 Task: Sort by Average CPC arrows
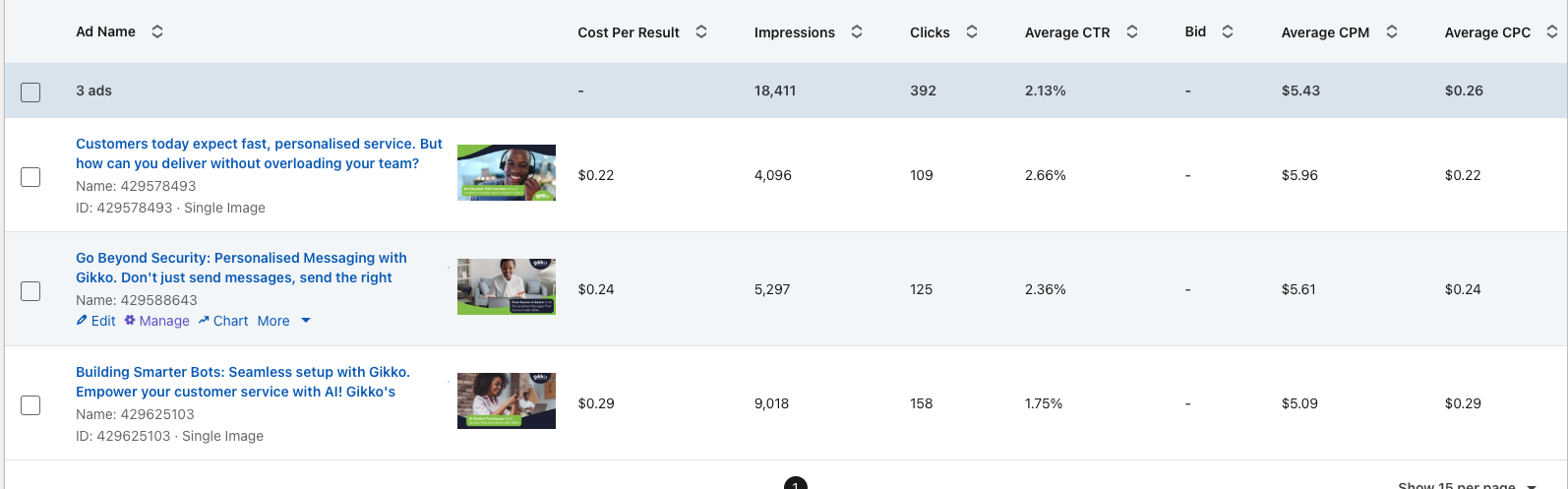1551,31
